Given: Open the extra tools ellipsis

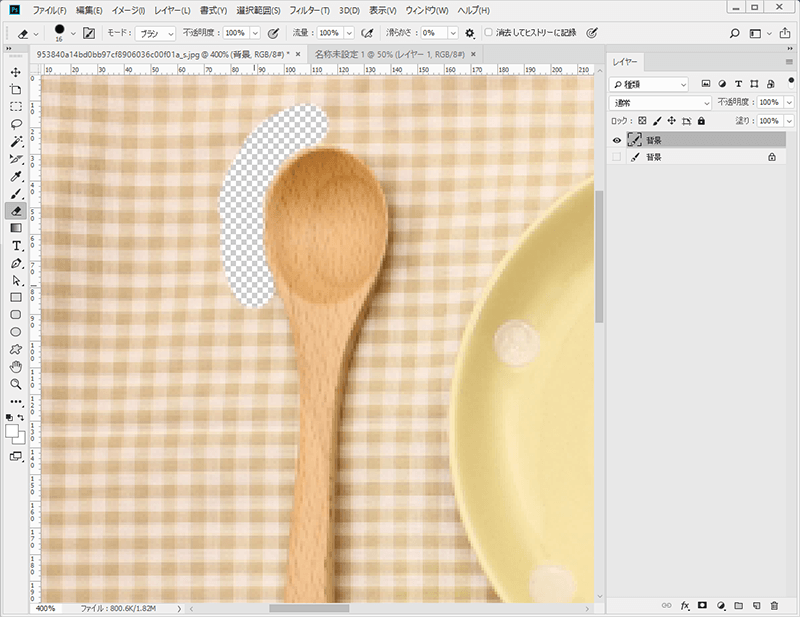Looking at the screenshot, I should pyautogui.click(x=16, y=402).
